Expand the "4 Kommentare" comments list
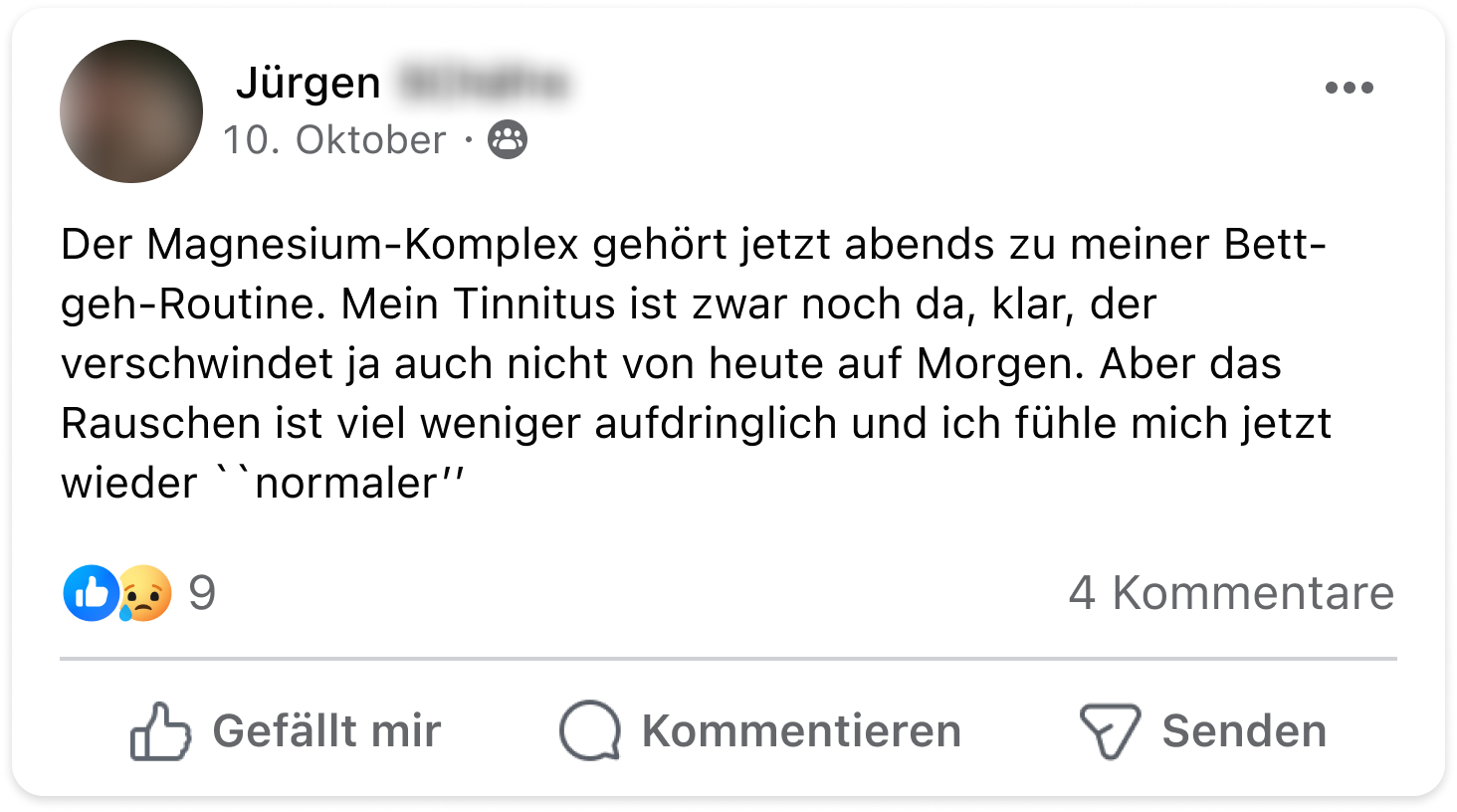 point(1231,593)
